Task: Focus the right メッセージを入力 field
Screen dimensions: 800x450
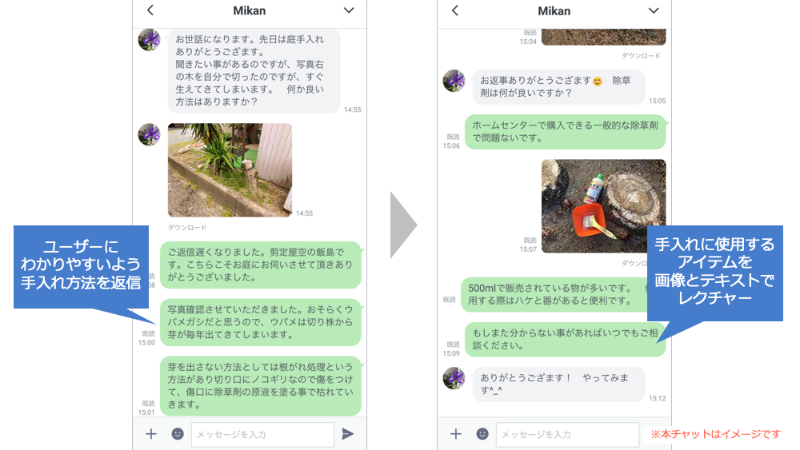Action: (x=567, y=435)
